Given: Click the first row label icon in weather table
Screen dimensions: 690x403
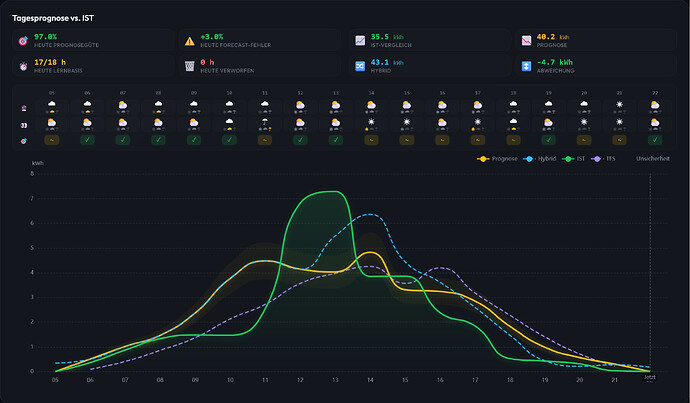Looking at the screenshot, I should point(24,108).
